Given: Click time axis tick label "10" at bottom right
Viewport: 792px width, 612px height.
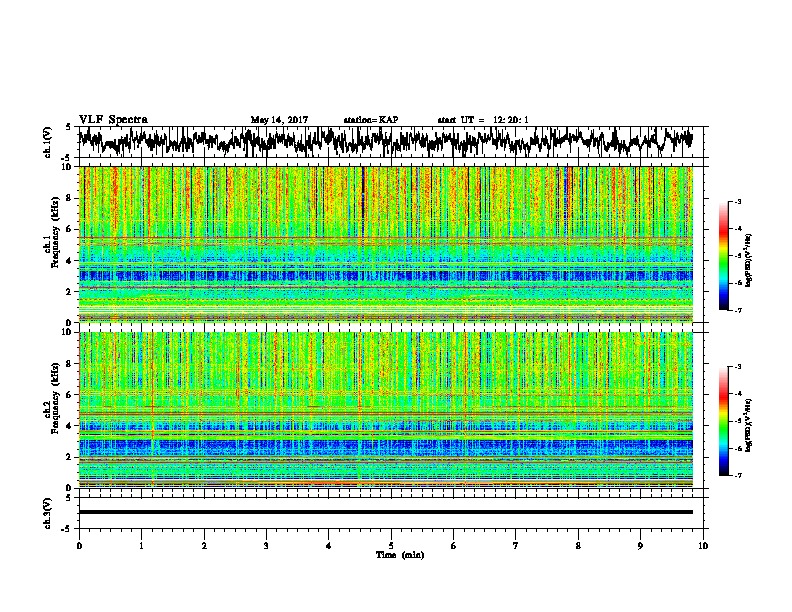Looking at the screenshot, I should click(703, 546).
